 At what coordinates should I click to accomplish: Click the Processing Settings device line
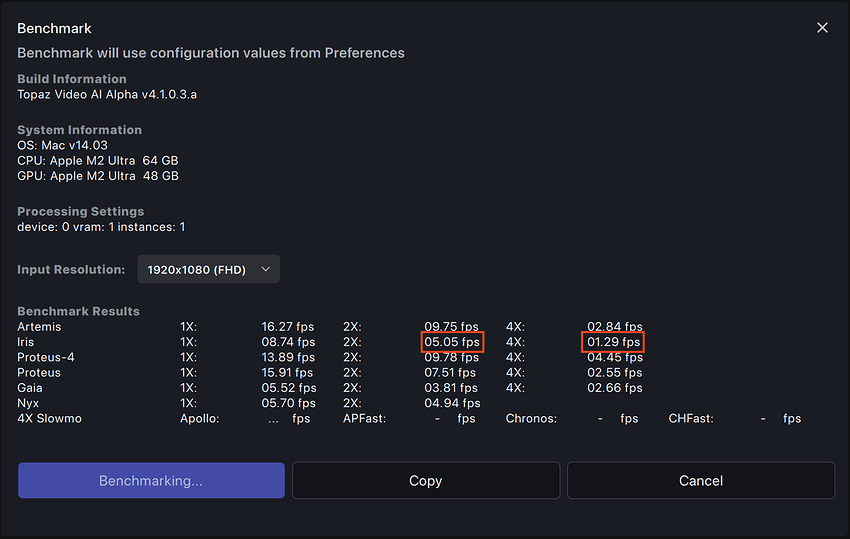(101, 227)
